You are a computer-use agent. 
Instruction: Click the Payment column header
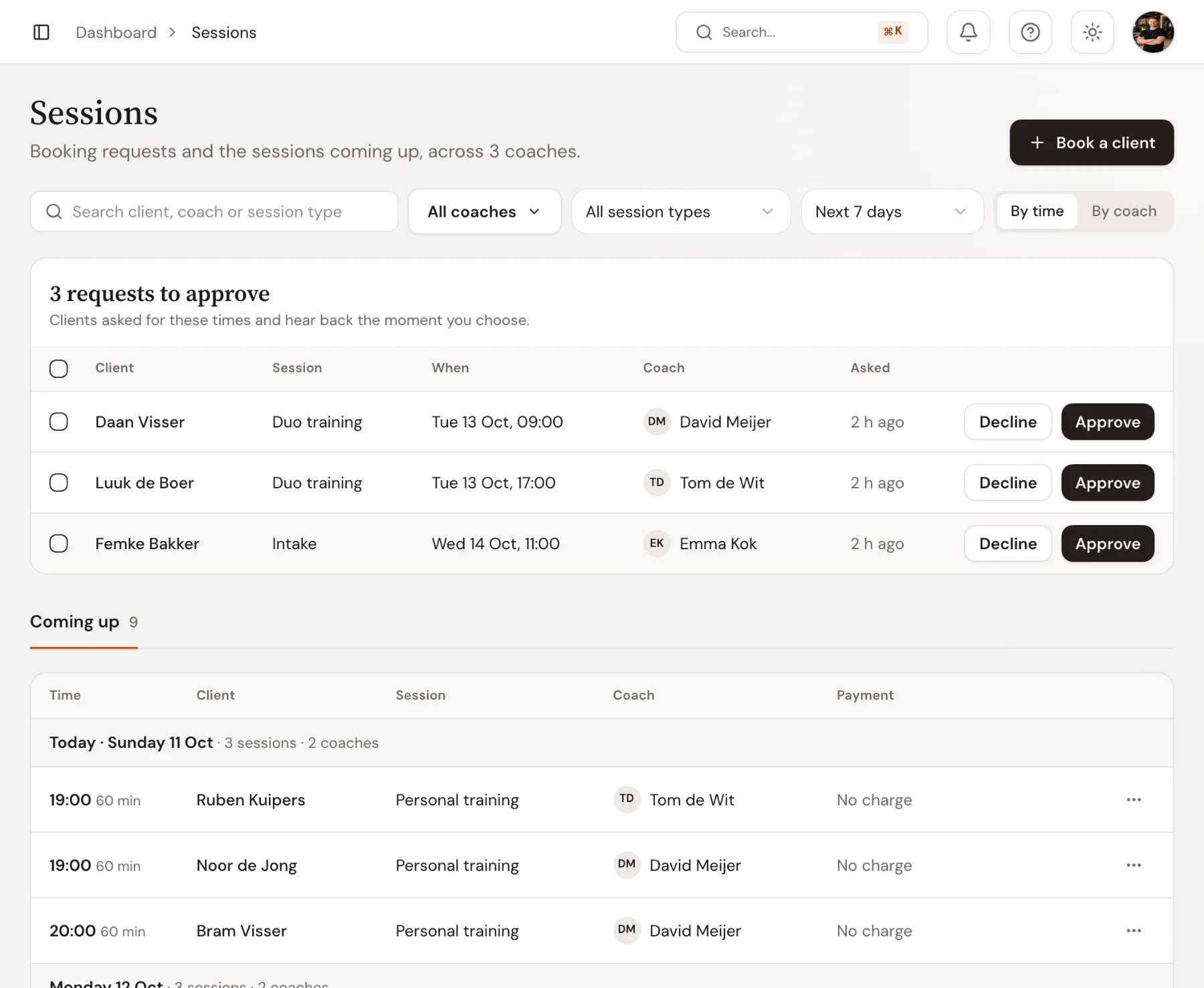pos(865,696)
